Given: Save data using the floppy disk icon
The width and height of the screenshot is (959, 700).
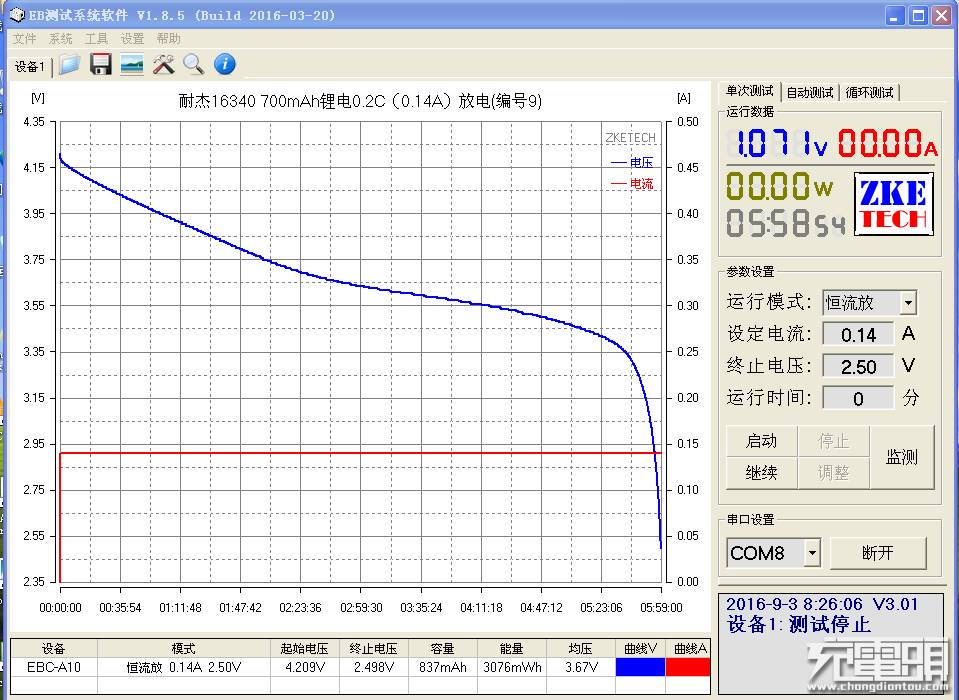Looking at the screenshot, I should point(101,64).
